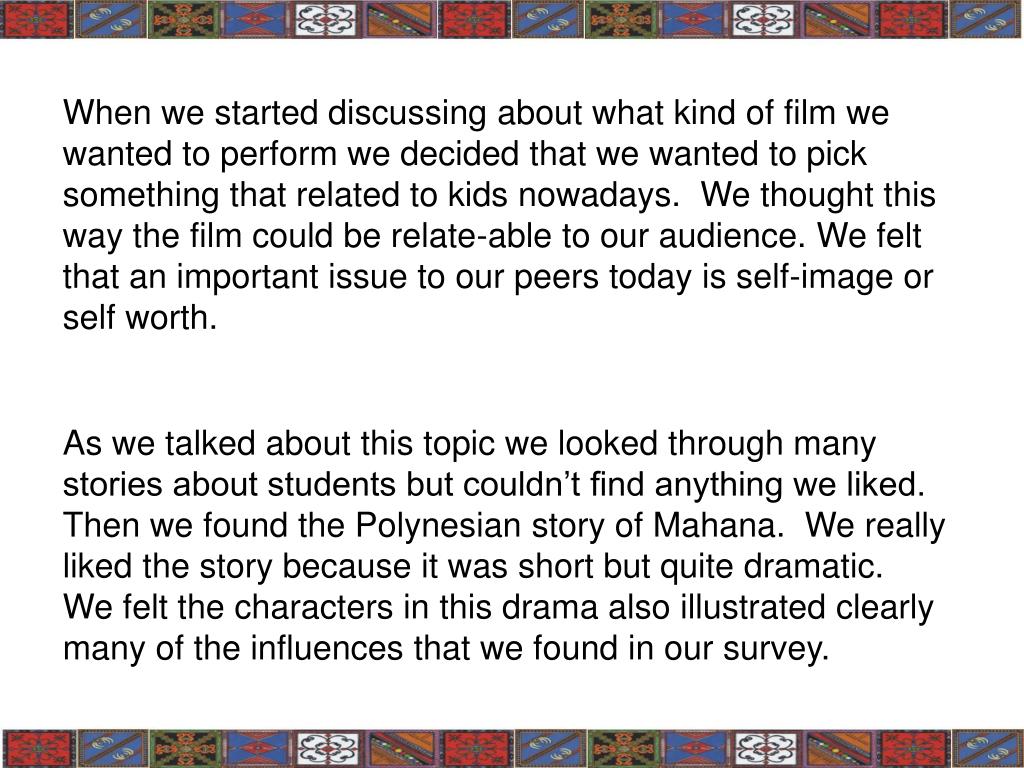1024x768 pixels.
Task: Click the word "influences" in the last line
Action: [x=327, y=648]
